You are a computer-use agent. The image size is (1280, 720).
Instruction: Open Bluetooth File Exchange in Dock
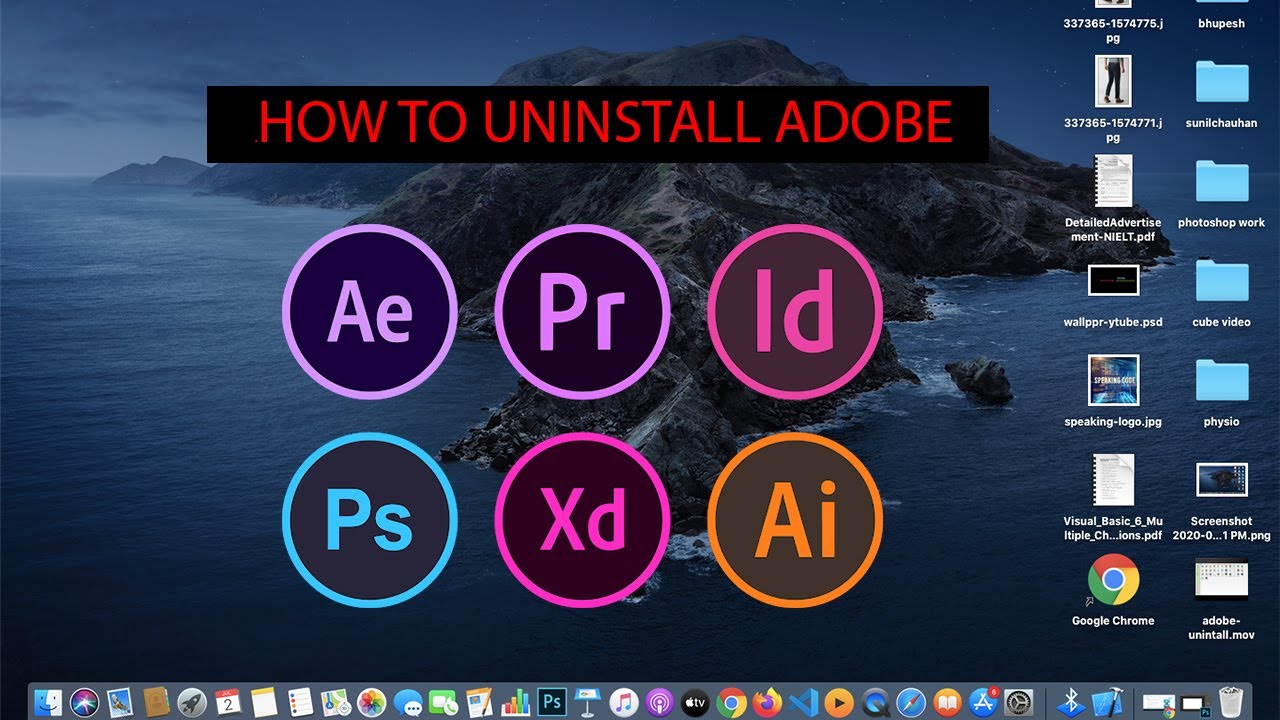click(1071, 702)
